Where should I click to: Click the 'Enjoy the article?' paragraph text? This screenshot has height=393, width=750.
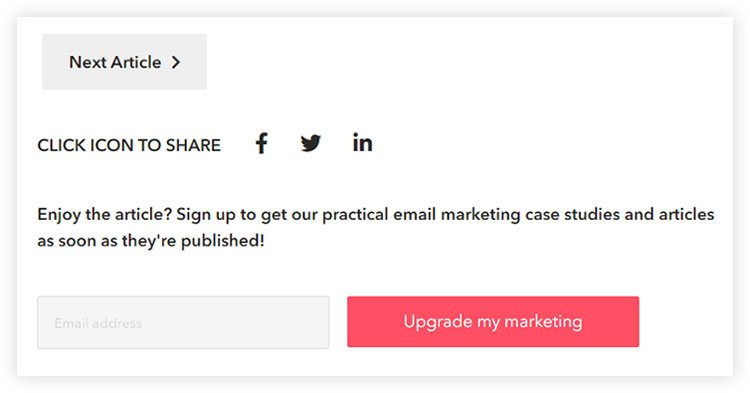pos(375,228)
